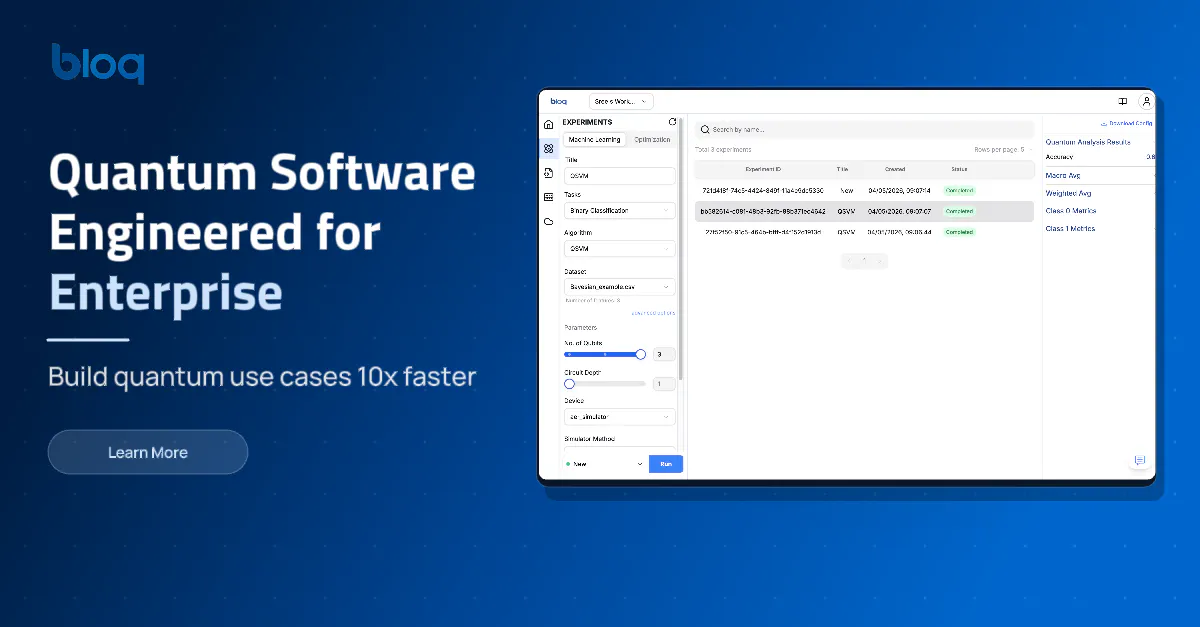Expand the Class 0 Metrics section

(x=1098, y=211)
